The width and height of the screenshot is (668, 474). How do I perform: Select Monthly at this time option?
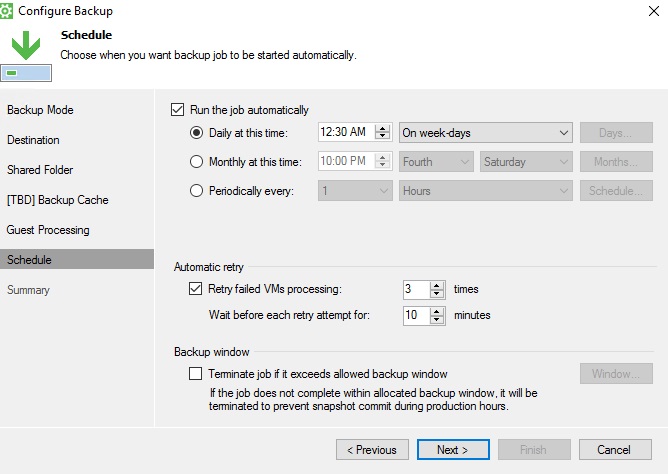point(196,162)
